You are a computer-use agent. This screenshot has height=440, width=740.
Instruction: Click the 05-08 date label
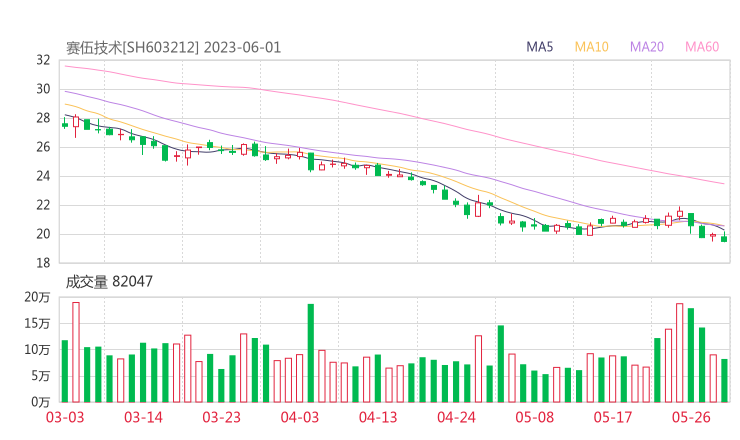(534, 417)
